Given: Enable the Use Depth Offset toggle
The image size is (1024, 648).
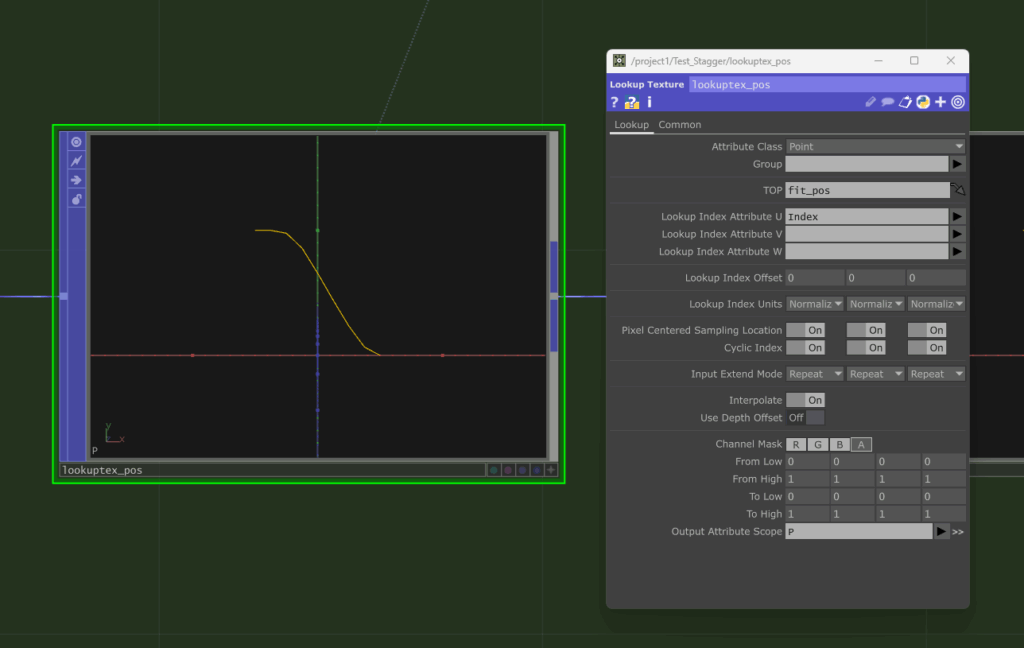Looking at the screenshot, I should (805, 418).
